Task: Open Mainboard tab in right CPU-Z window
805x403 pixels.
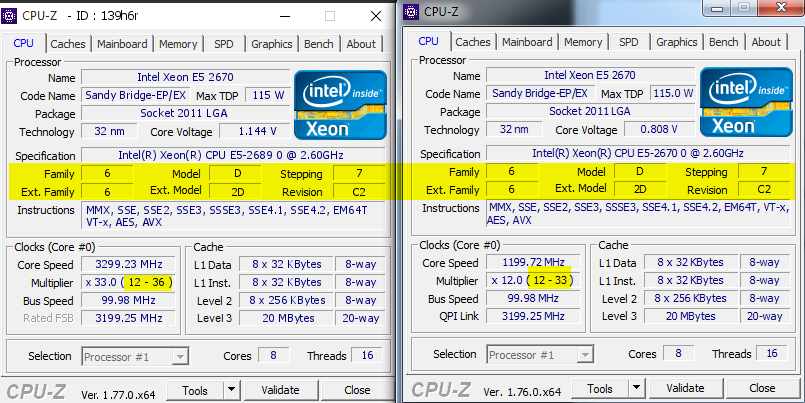Action: [527, 42]
